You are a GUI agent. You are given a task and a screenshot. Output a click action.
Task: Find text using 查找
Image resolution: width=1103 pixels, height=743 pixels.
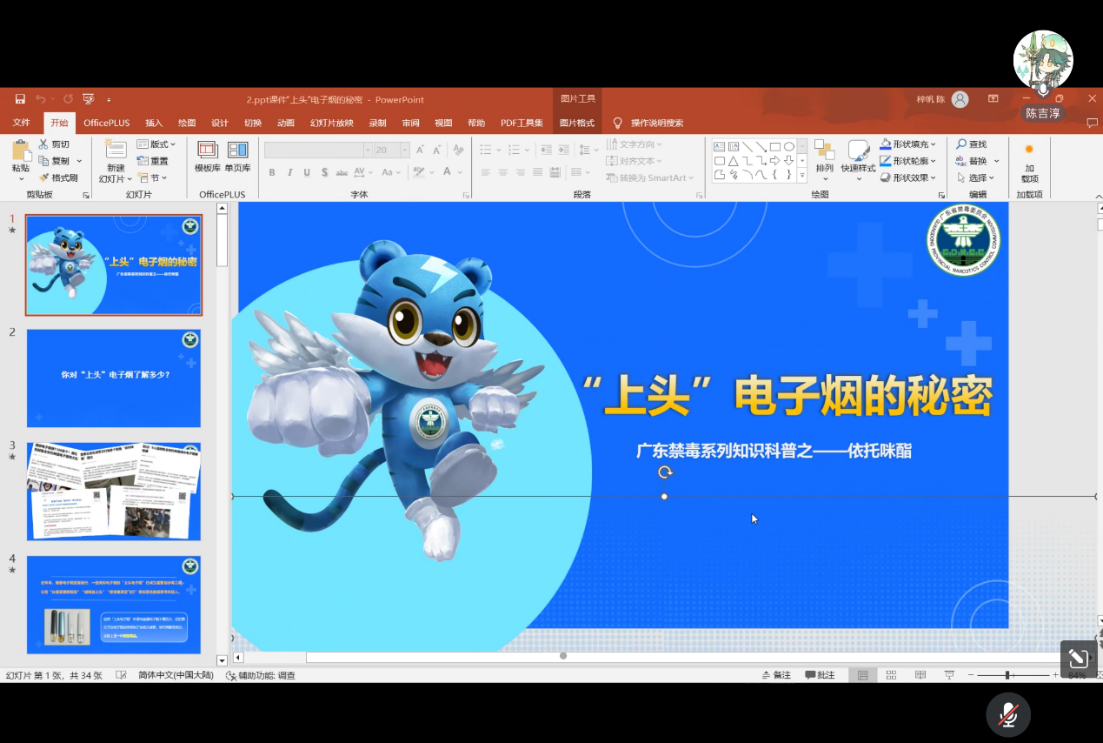tap(971, 144)
